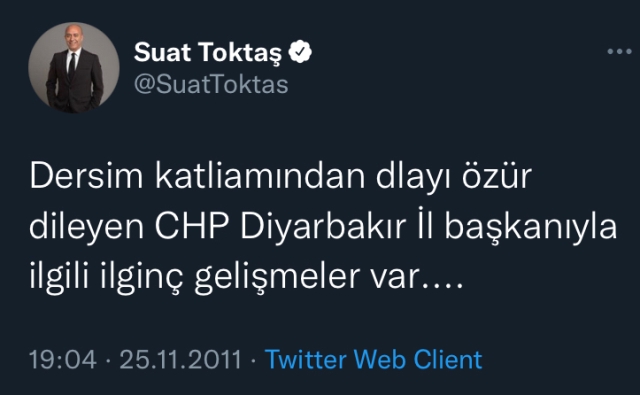The height and width of the screenshot is (395, 640).
Task: Click the word Diyarbakır in the tweet
Action: (323, 226)
